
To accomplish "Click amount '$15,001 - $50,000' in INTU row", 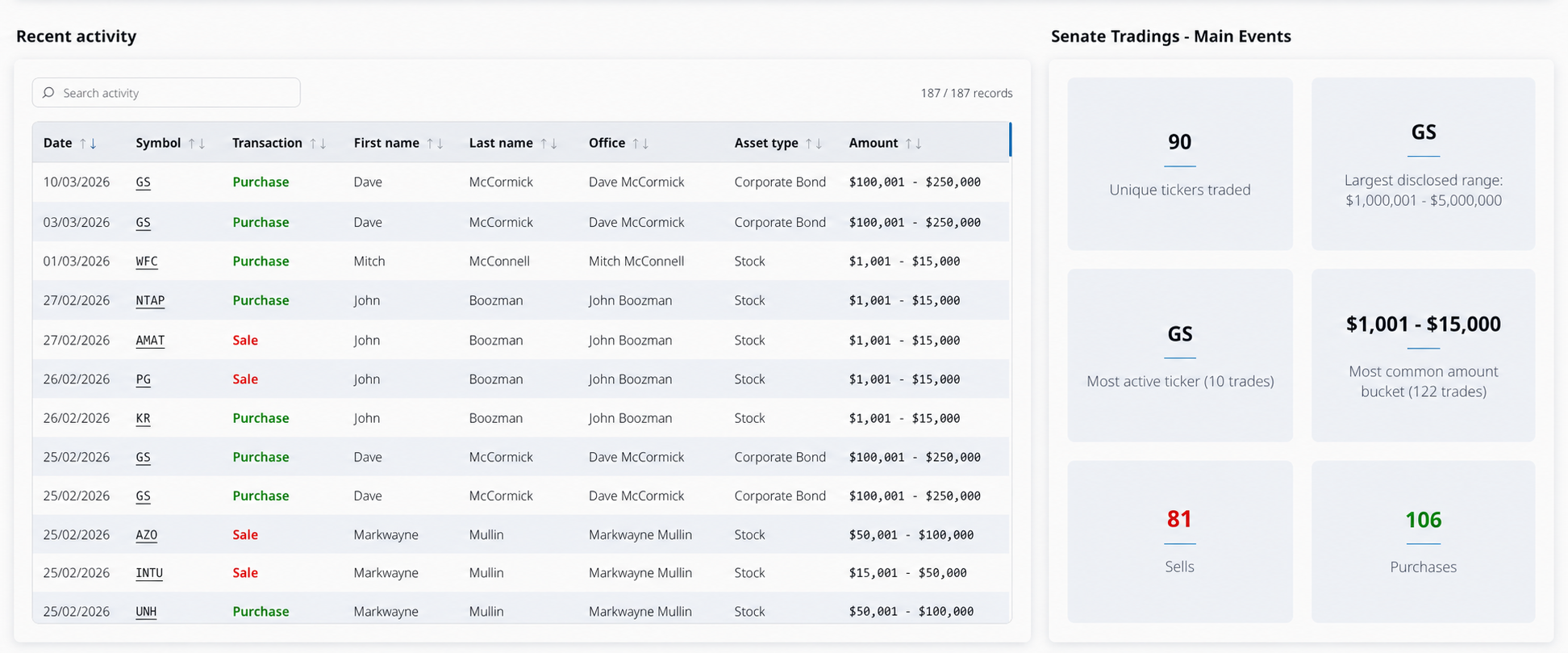I will (907, 573).
